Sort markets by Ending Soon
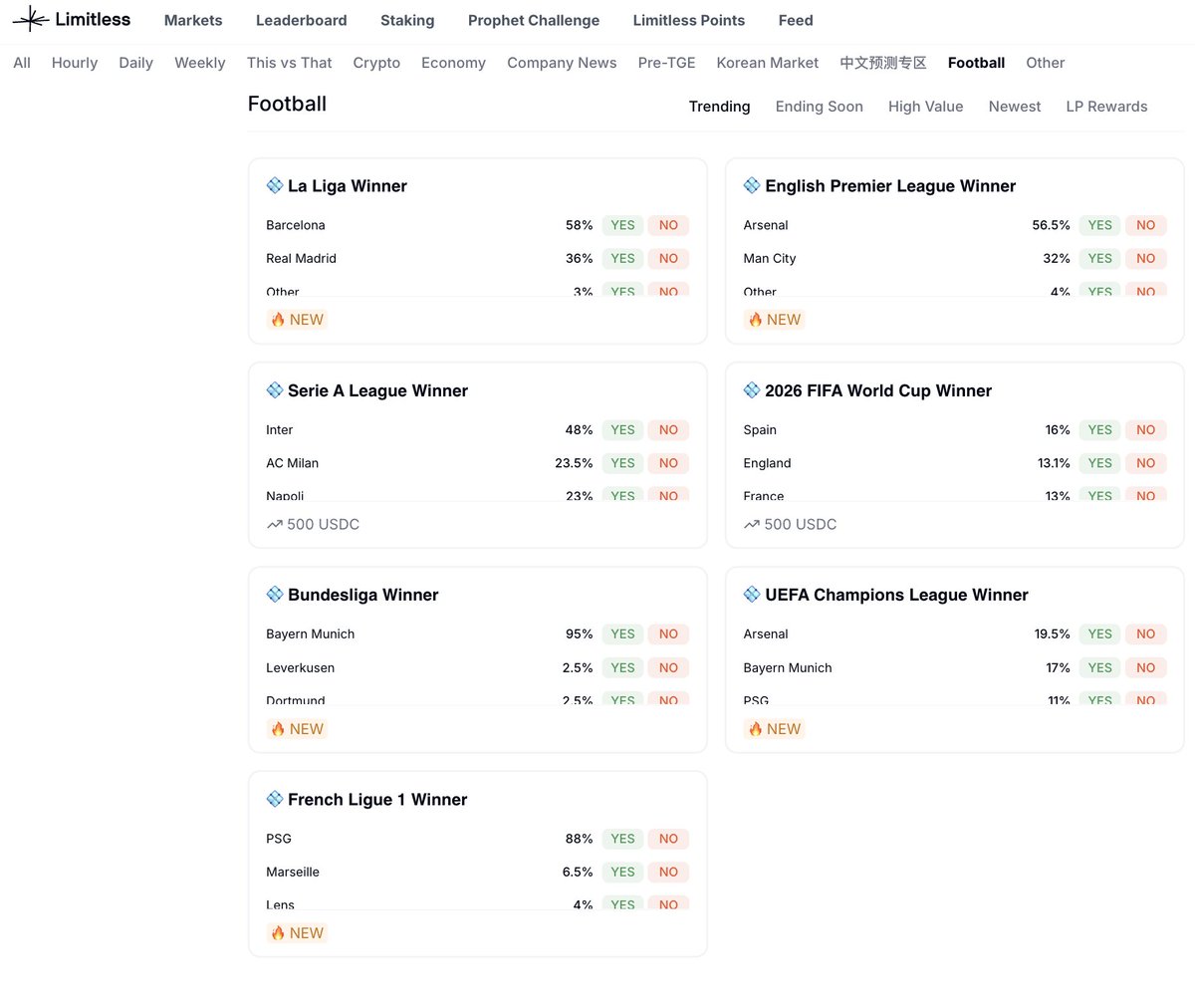The width and height of the screenshot is (1195, 1008). tap(820, 107)
